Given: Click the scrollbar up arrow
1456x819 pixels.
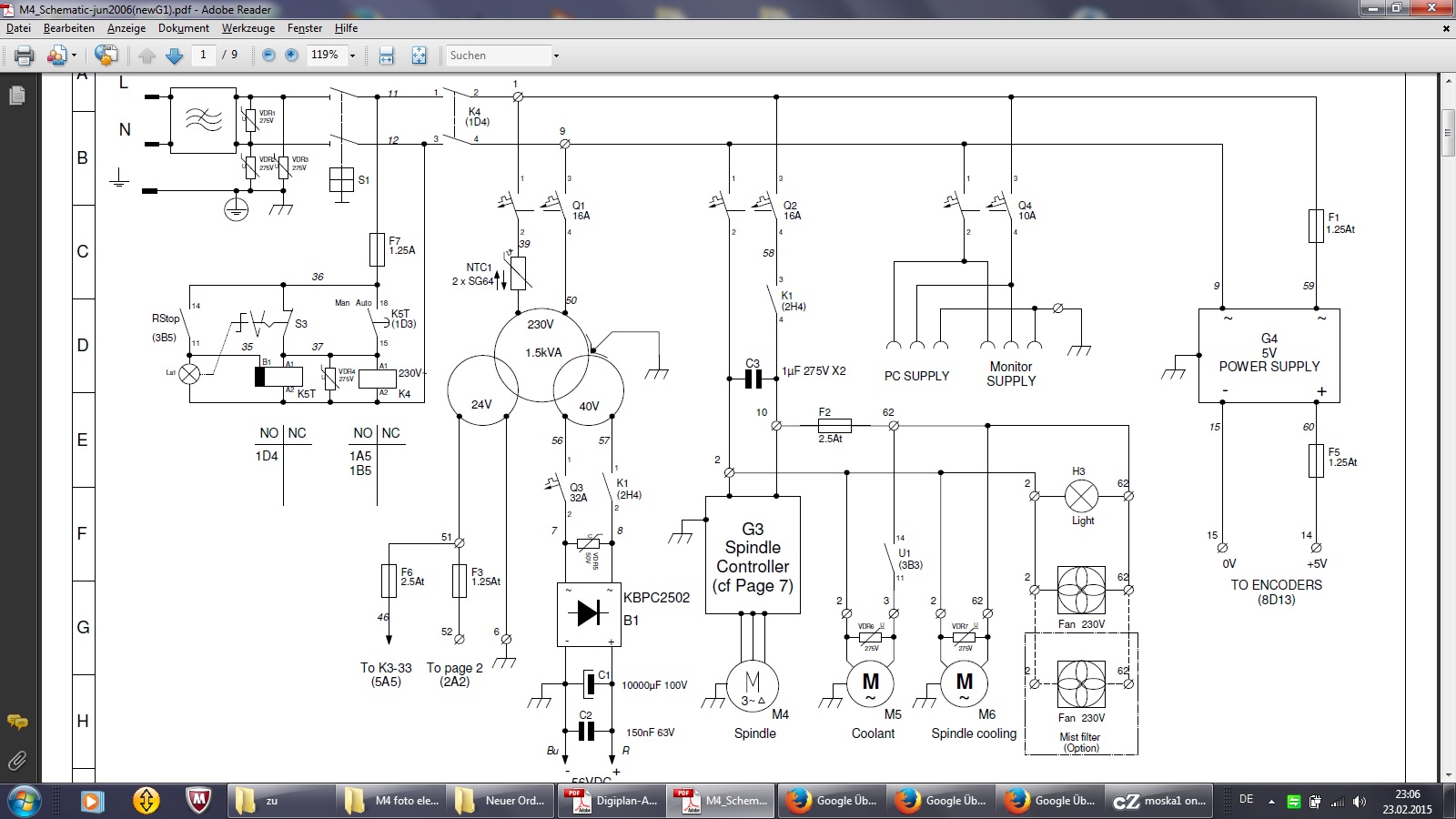Looking at the screenshot, I should 1448,82.
